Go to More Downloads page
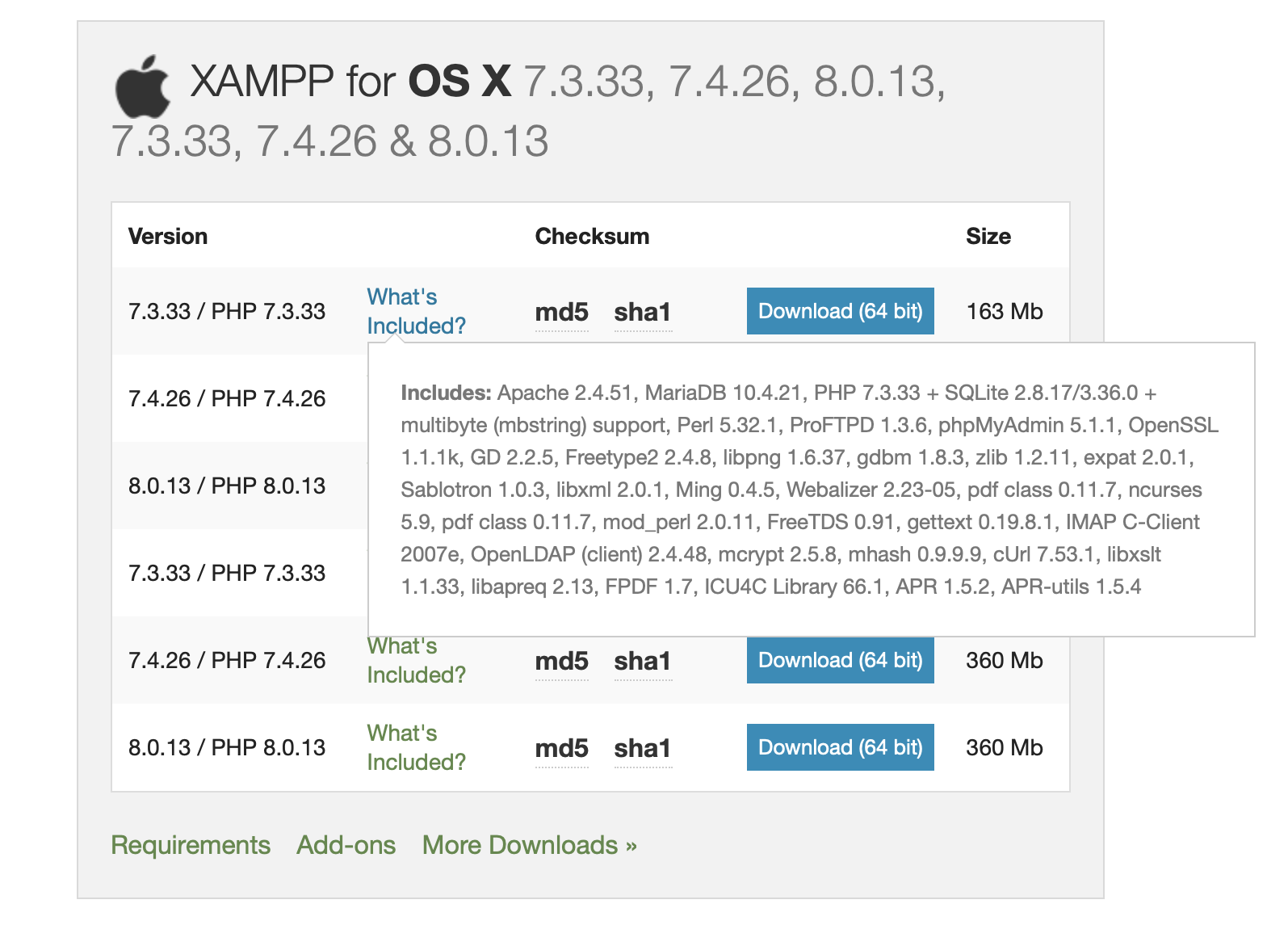The width and height of the screenshot is (1288, 925). tap(530, 845)
